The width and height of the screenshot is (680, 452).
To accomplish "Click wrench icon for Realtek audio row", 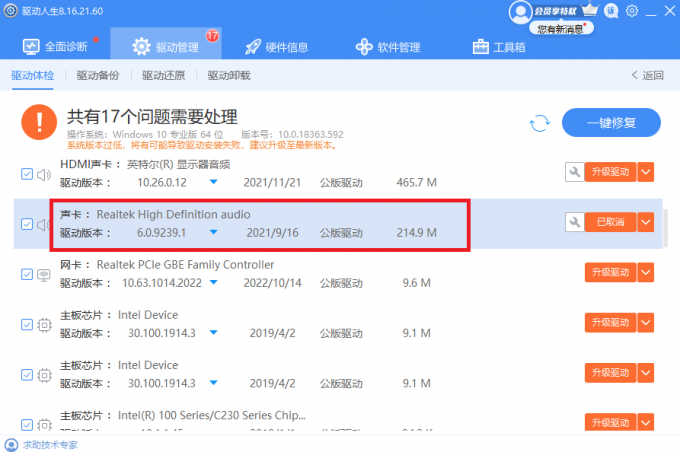I will [573, 222].
